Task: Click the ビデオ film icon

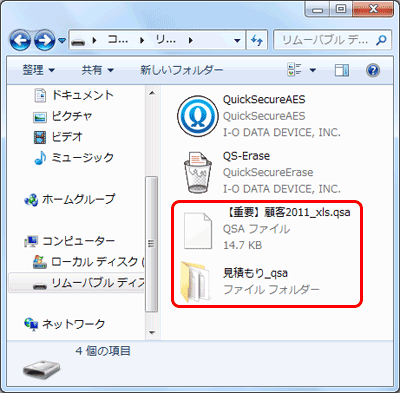Action: pyautogui.click(x=40, y=137)
